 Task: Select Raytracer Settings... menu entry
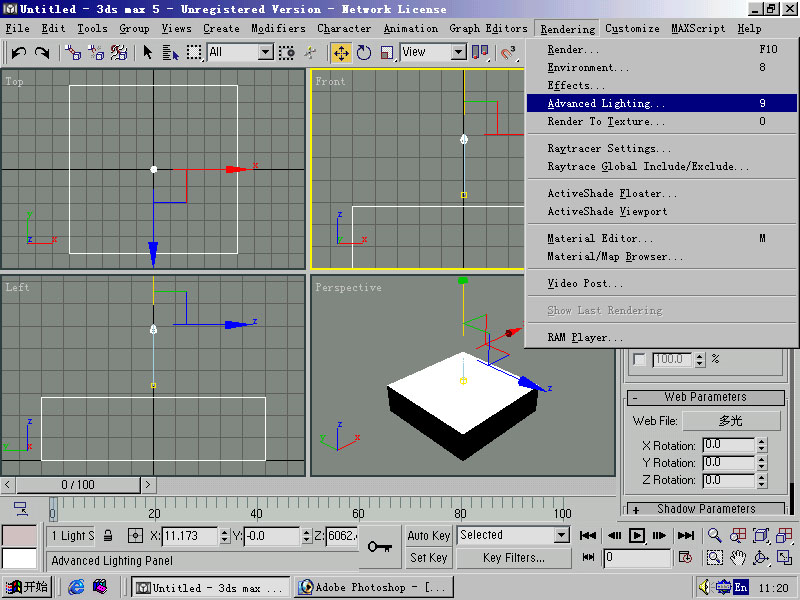(x=662, y=148)
